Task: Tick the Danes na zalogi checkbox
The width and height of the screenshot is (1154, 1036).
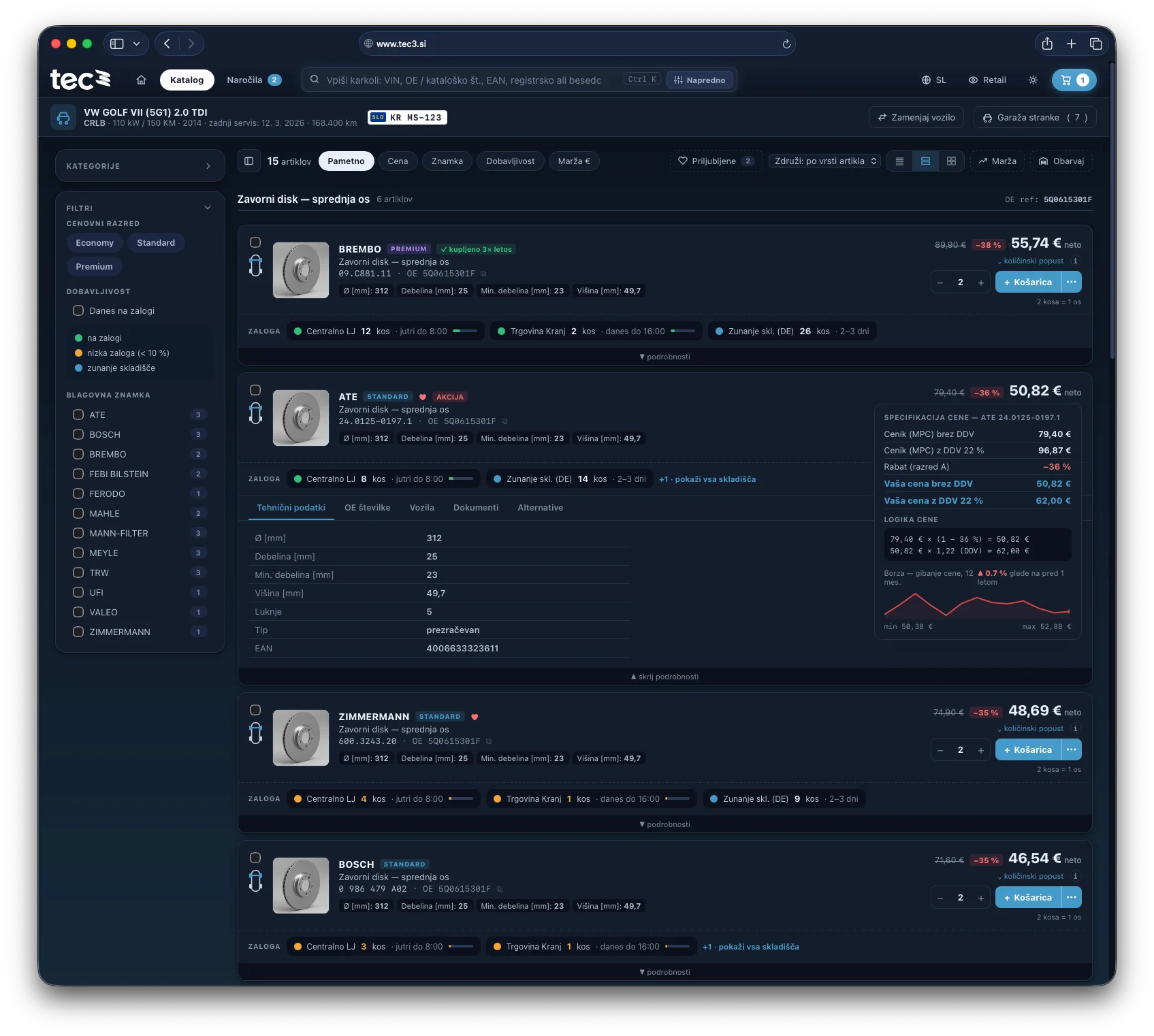Action: pyautogui.click(x=78, y=310)
